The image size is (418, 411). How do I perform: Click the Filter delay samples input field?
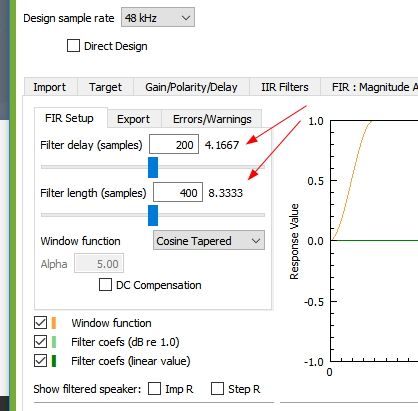click(x=174, y=144)
